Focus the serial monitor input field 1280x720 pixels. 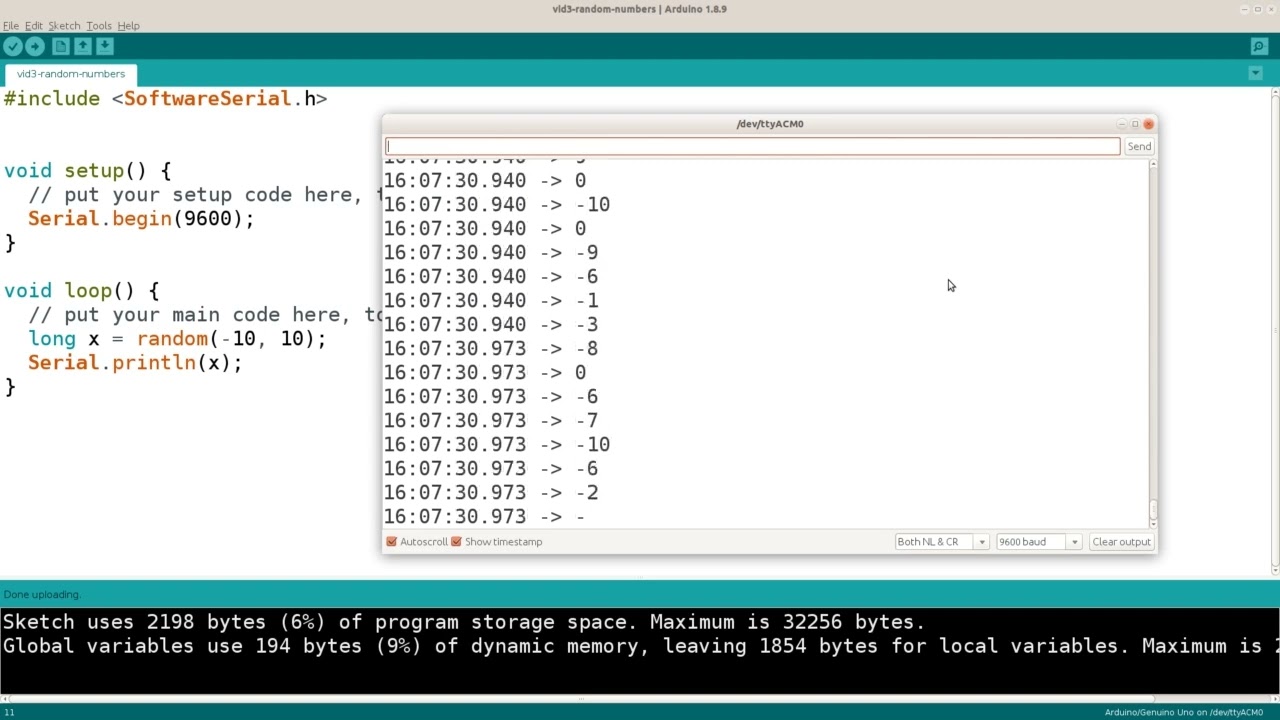coord(753,146)
